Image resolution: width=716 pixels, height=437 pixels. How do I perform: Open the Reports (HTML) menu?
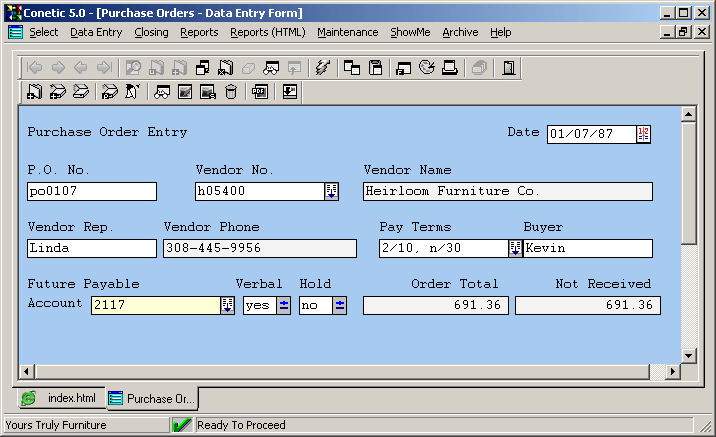pyautogui.click(x=267, y=32)
